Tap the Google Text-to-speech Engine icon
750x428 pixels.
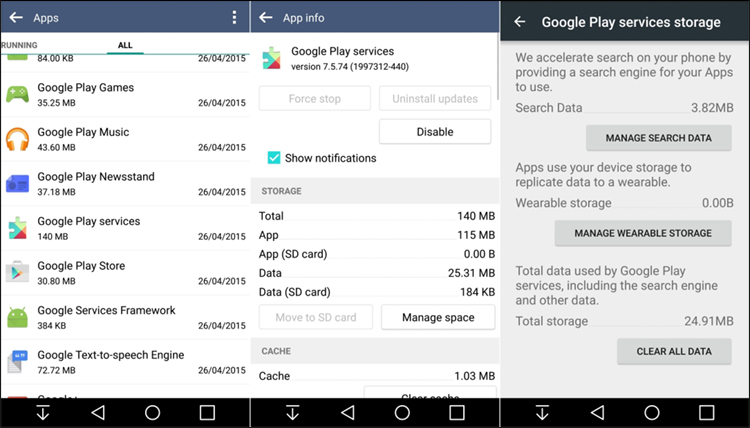pyautogui.click(x=18, y=361)
